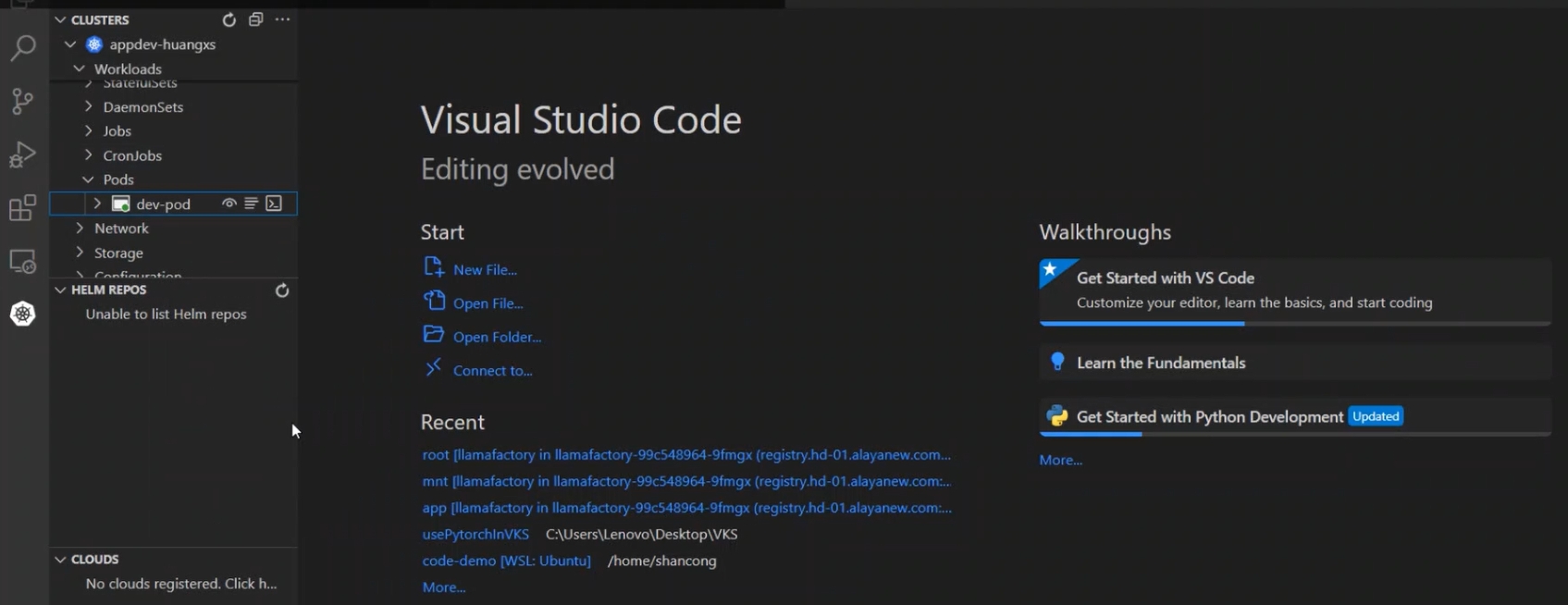Refresh the Clusters panel

click(229, 19)
